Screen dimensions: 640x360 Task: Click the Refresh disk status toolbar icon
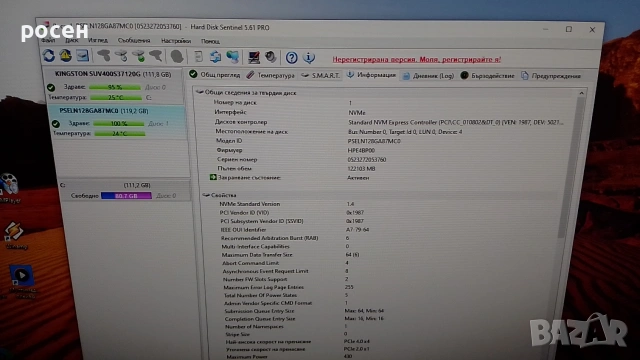tap(49, 56)
